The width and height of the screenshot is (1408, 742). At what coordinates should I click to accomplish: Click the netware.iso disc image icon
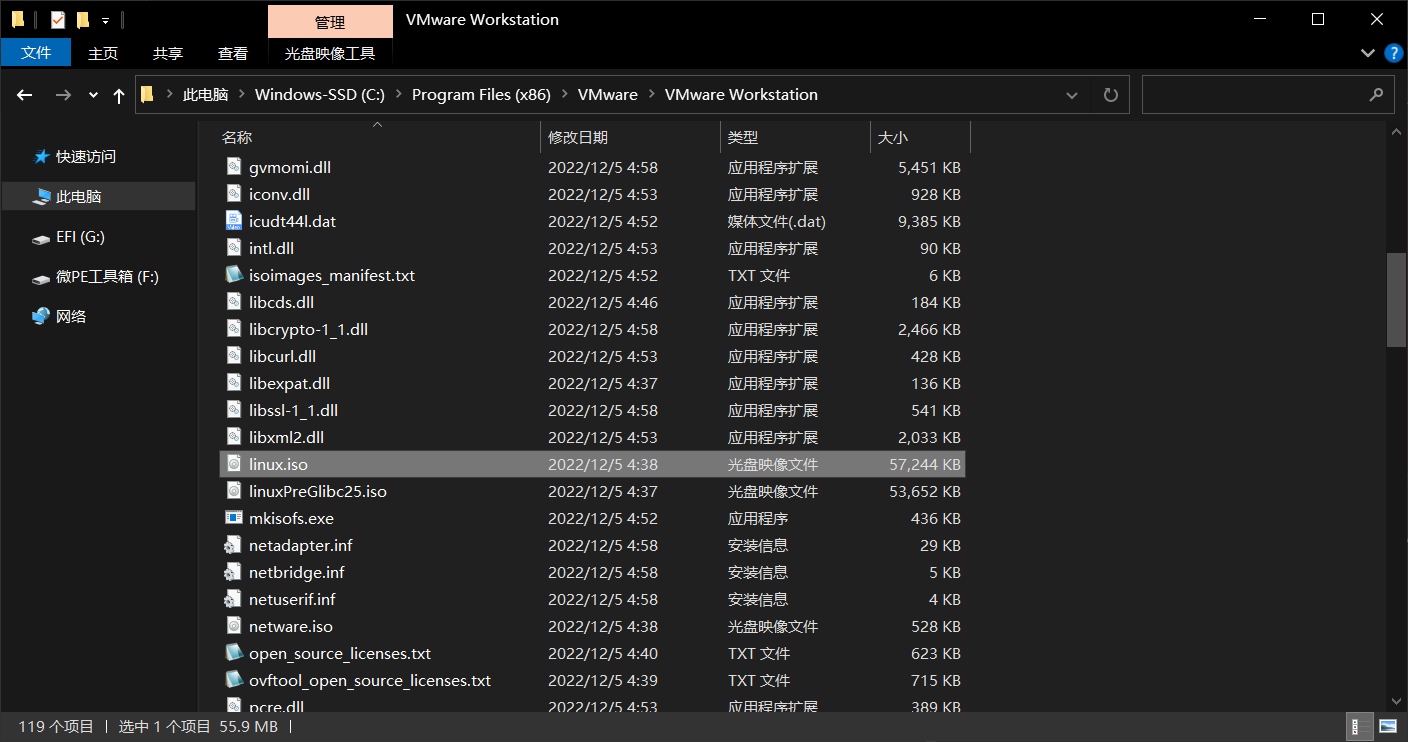pyautogui.click(x=233, y=626)
